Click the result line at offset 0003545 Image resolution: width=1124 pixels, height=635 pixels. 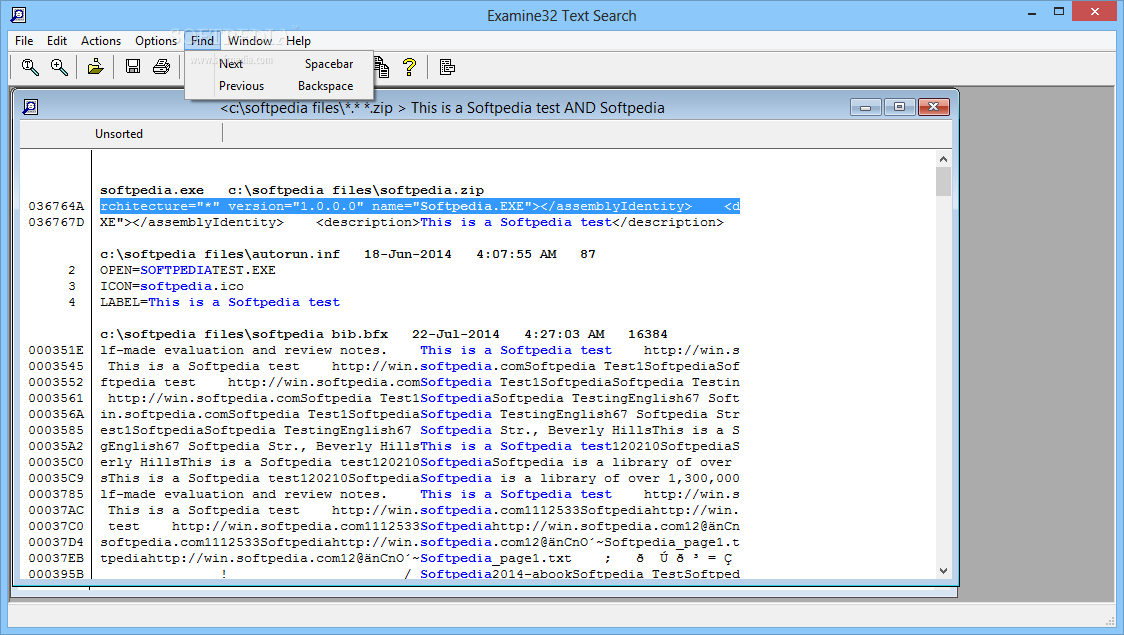pos(419,366)
